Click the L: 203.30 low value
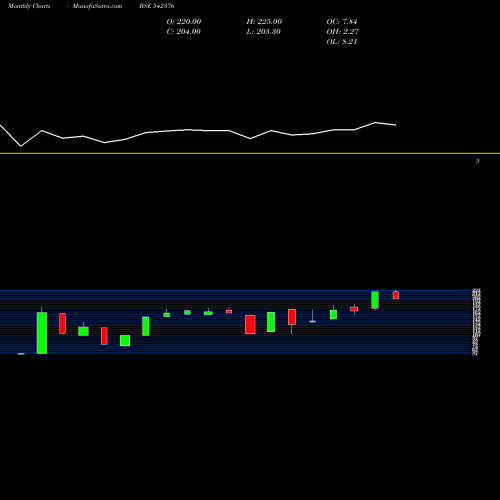Screen dimensions: 500x500 click(263, 32)
